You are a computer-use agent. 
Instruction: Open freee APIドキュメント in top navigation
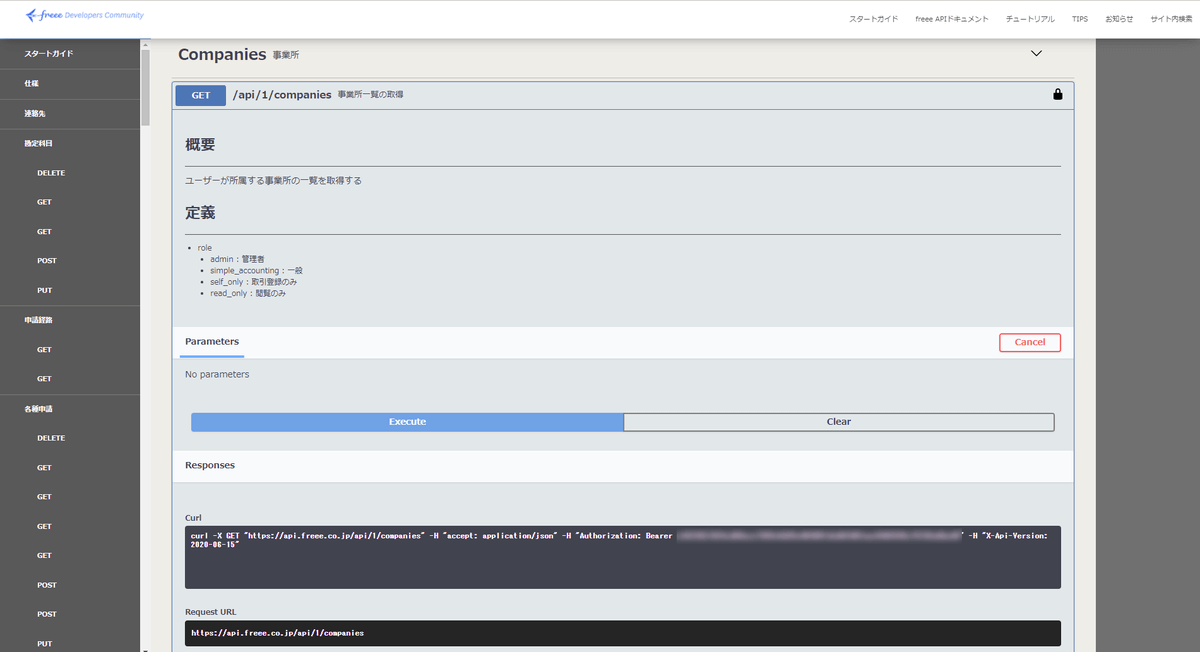[952, 19]
